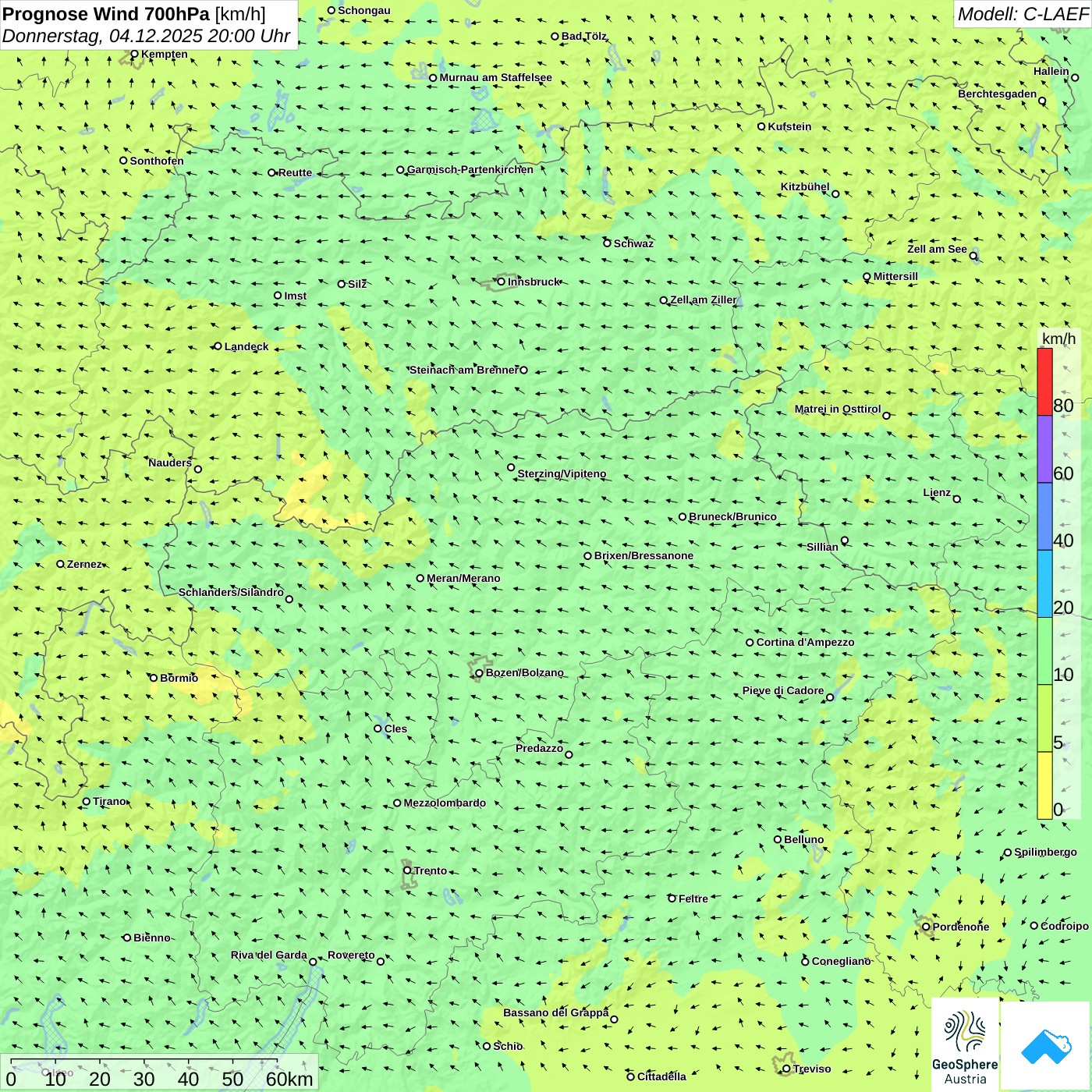
Task: Click the Bienno label
Action: click(151, 938)
